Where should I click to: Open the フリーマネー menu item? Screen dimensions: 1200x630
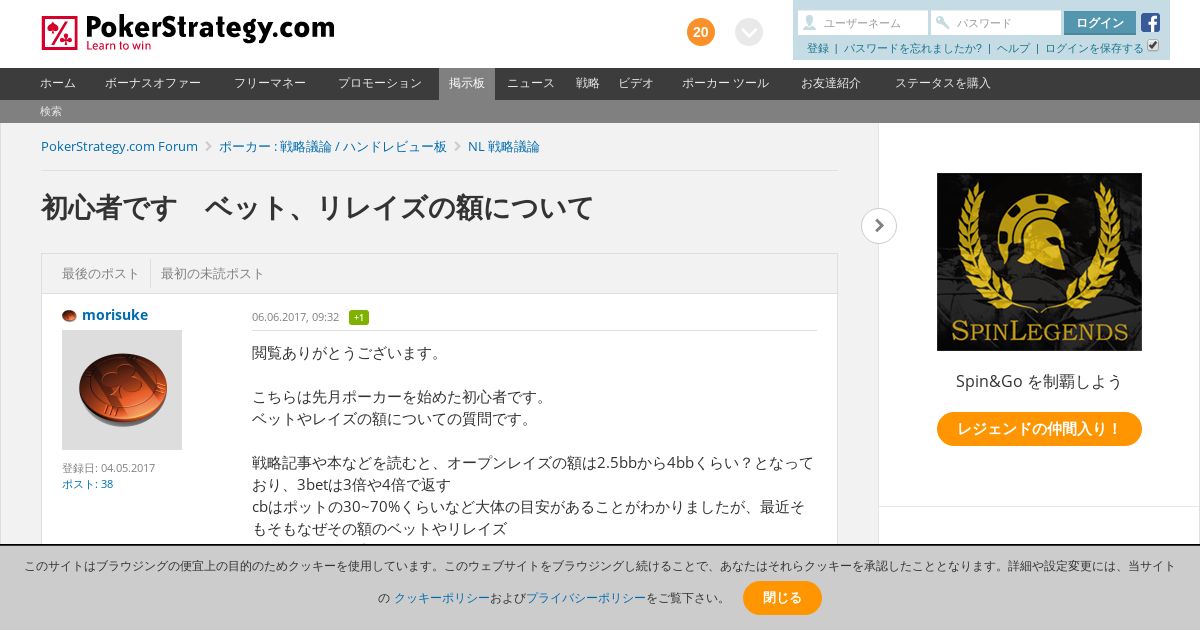pos(270,83)
